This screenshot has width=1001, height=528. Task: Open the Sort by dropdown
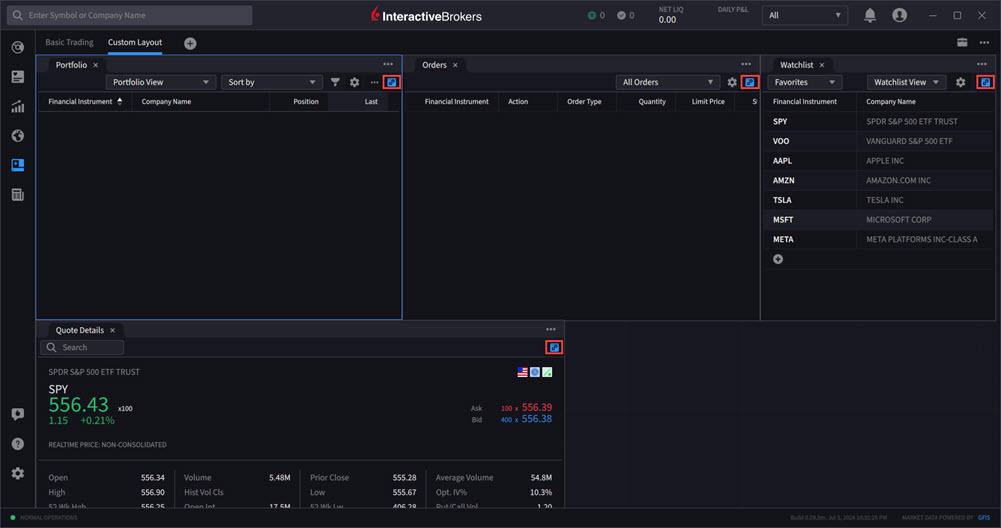pyautogui.click(x=272, y=82)
